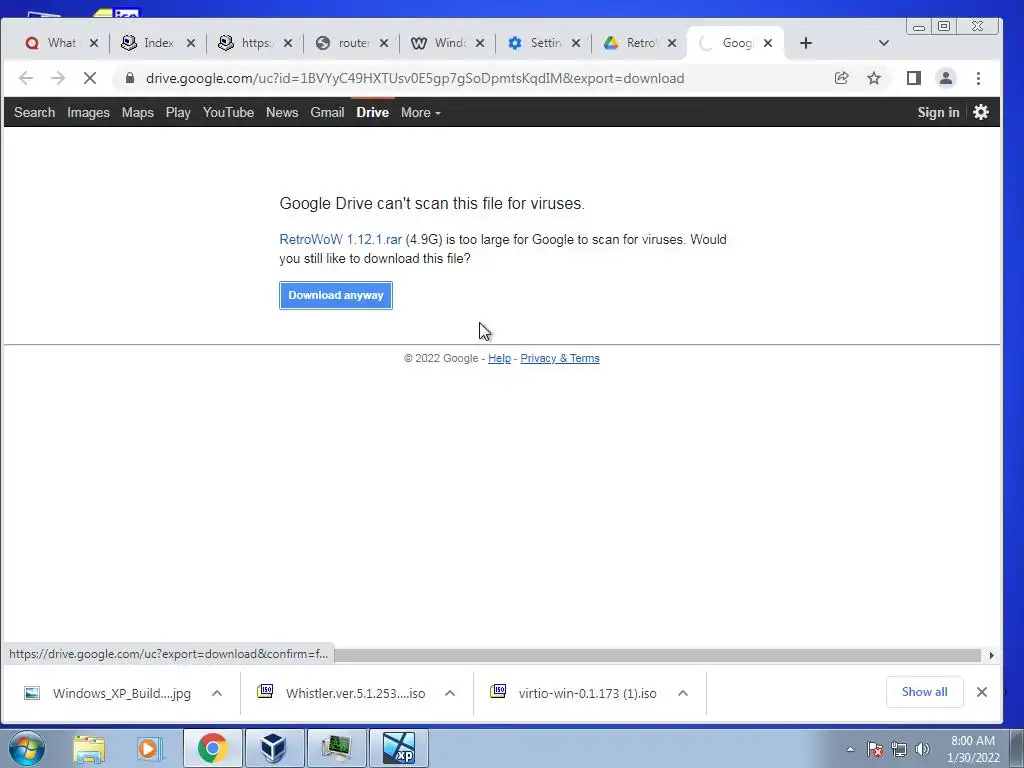Viewport: 1024px width, 768px height.
Task: Close the Settings tab
Action: pos(576,43)
